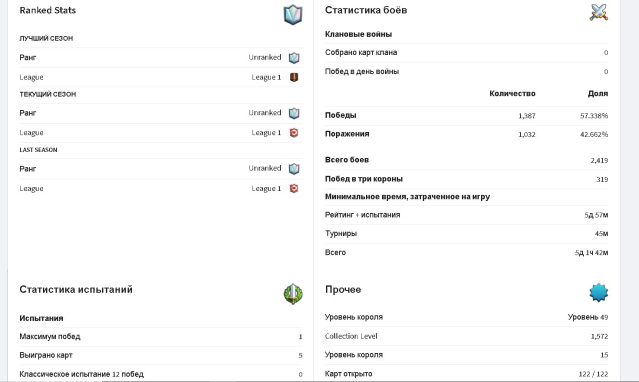Click best season Unranked shield icon
The height and width of the screenshot is (382, 639).
(x=294, y=58)
